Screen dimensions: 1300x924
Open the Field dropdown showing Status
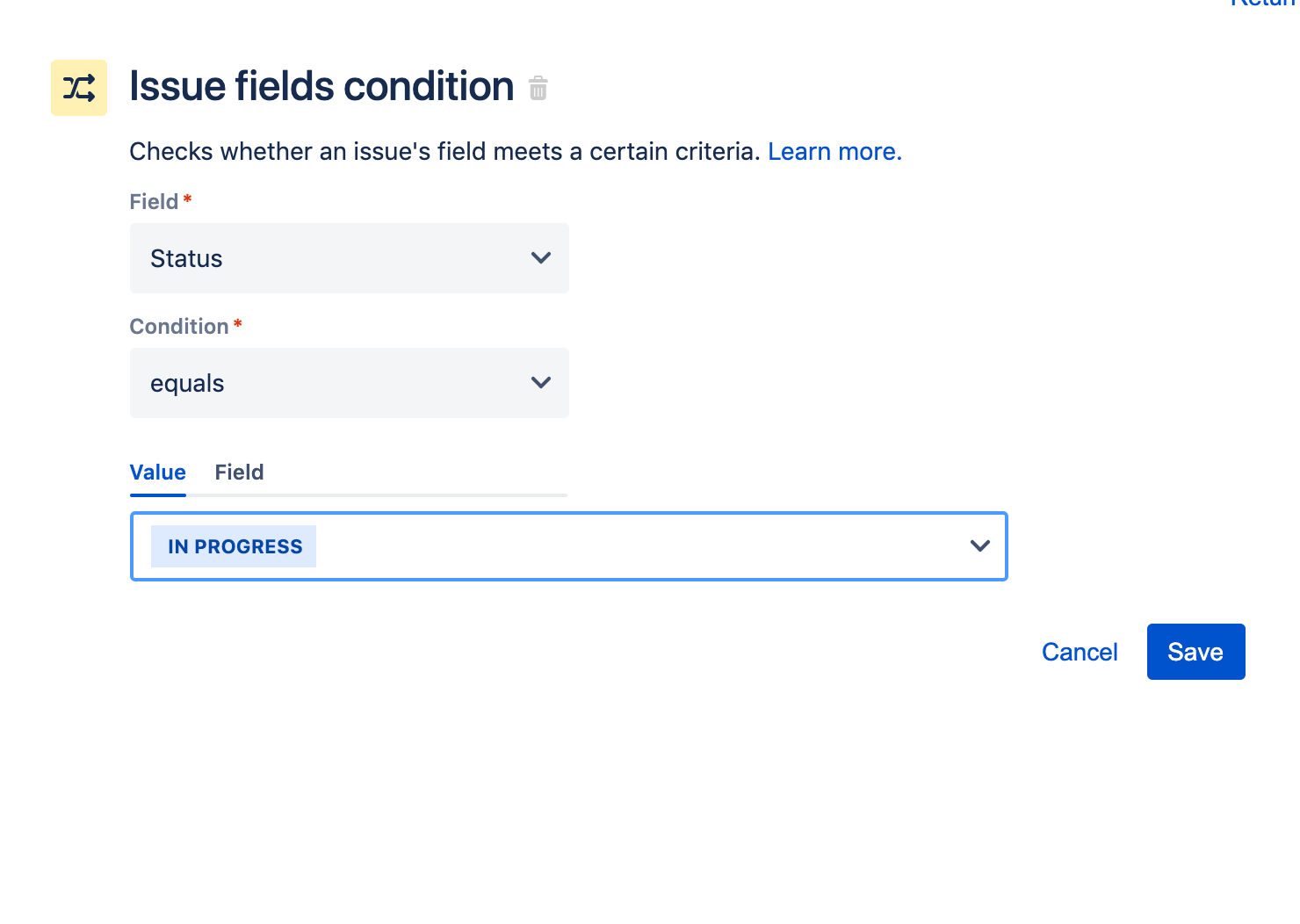click(x=349, y=258)
